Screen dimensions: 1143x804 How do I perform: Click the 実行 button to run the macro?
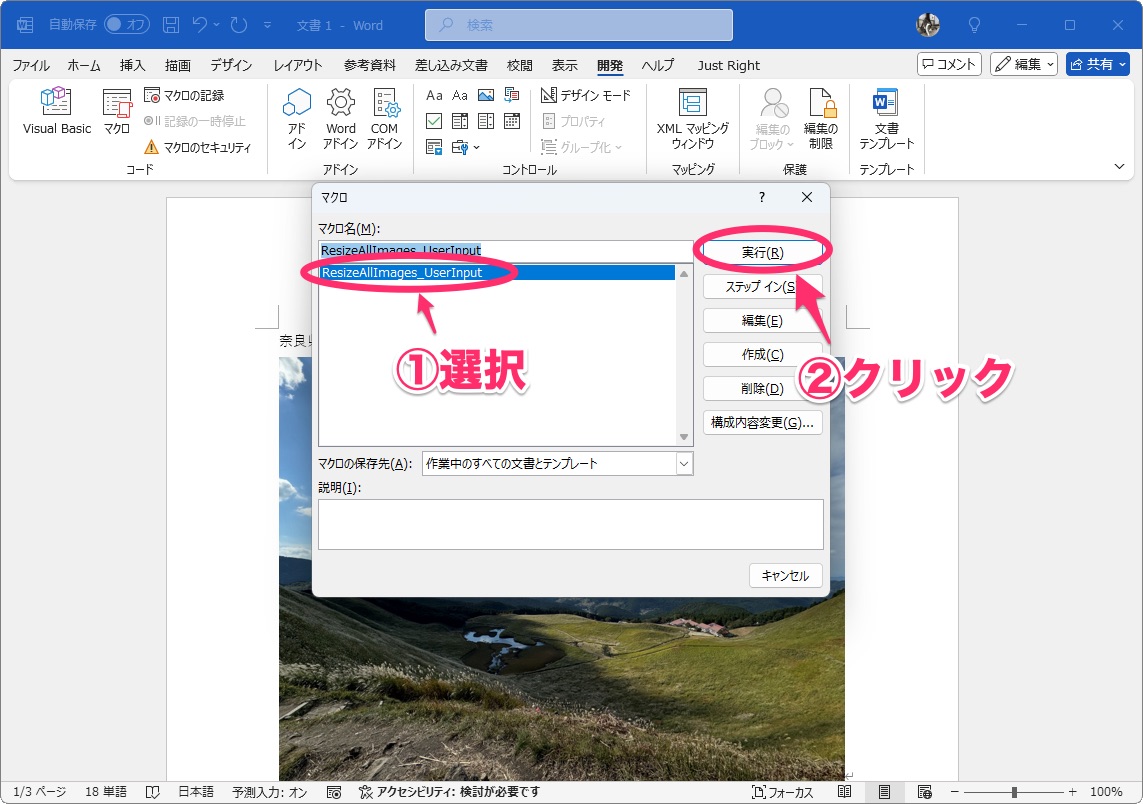(x=762, y=250)
